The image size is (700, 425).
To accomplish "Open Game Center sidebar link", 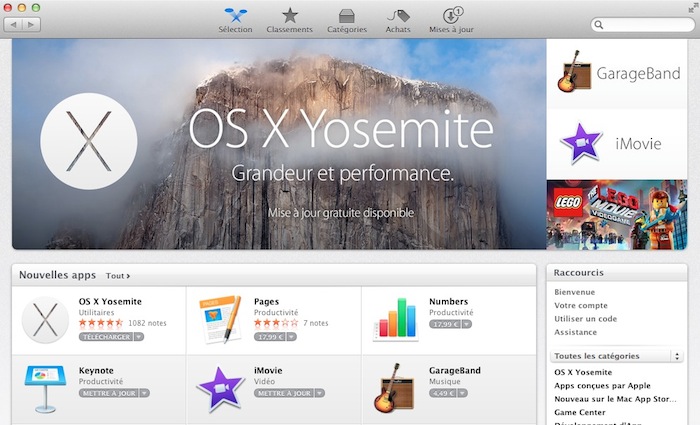I will coord(580,412).
